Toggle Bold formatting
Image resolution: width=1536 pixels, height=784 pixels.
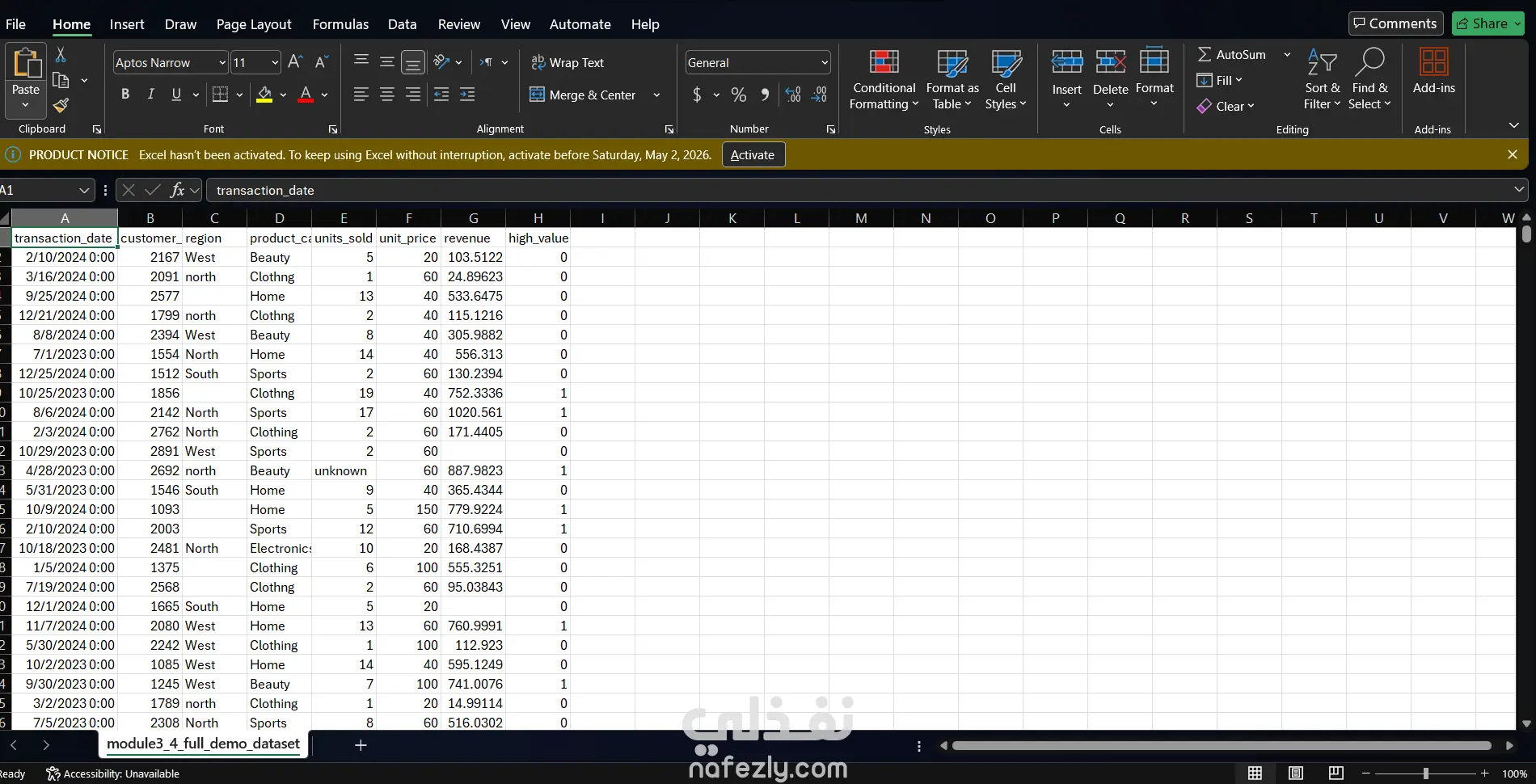125,95
